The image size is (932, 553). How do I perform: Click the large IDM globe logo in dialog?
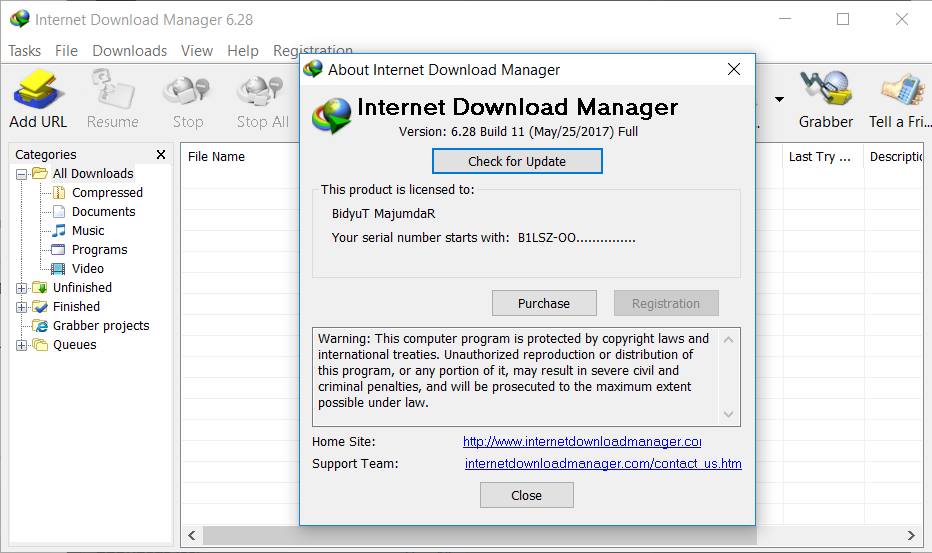[x=332, y=116]
